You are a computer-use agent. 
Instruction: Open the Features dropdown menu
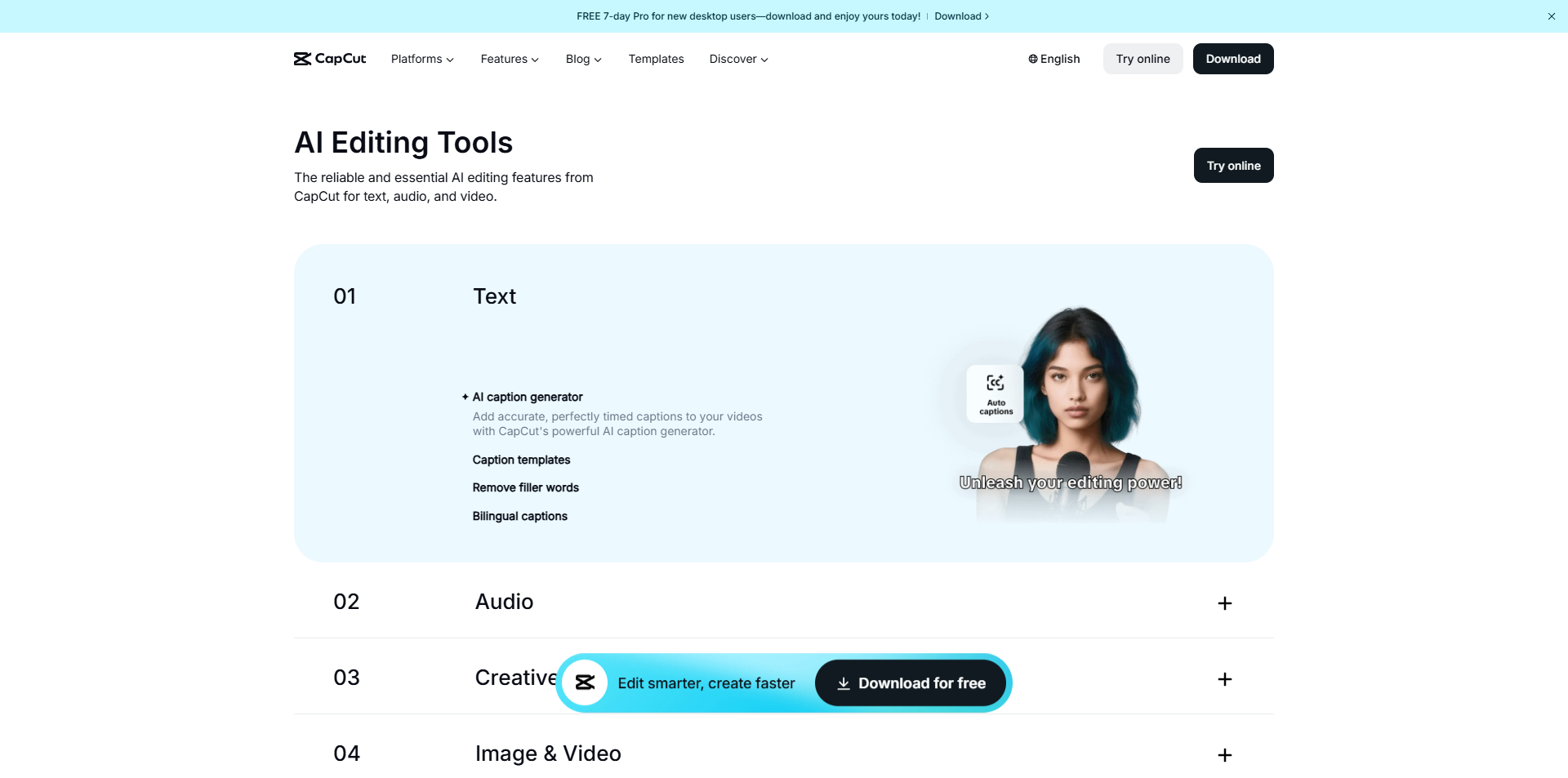pyautogui.click(x=510, y=59)
